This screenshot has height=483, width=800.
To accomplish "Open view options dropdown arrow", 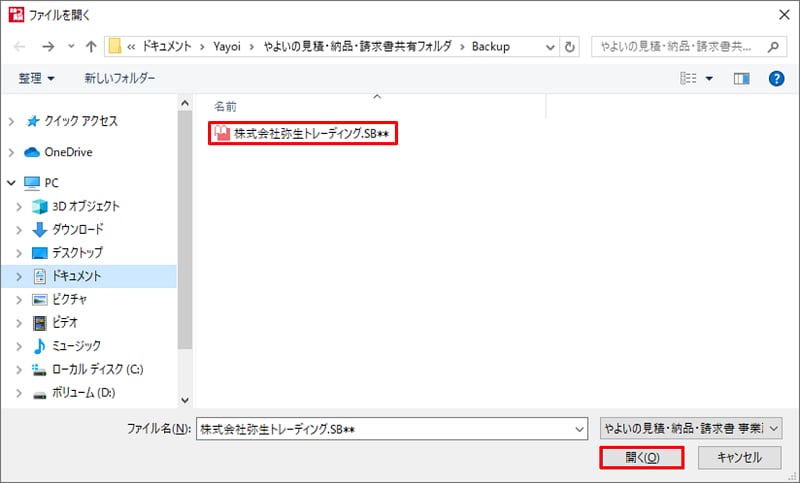I will 709,79.
